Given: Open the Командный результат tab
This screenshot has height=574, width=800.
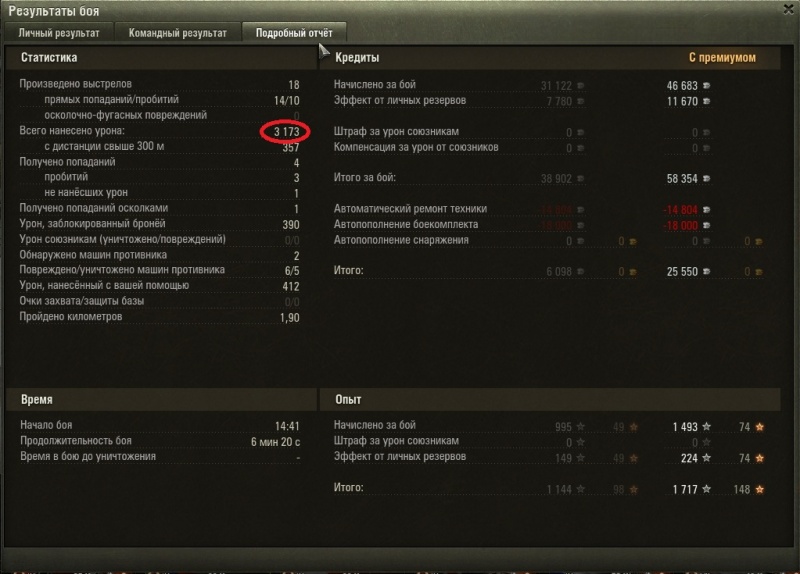Looking at the screenshot, I should point(178,33).
